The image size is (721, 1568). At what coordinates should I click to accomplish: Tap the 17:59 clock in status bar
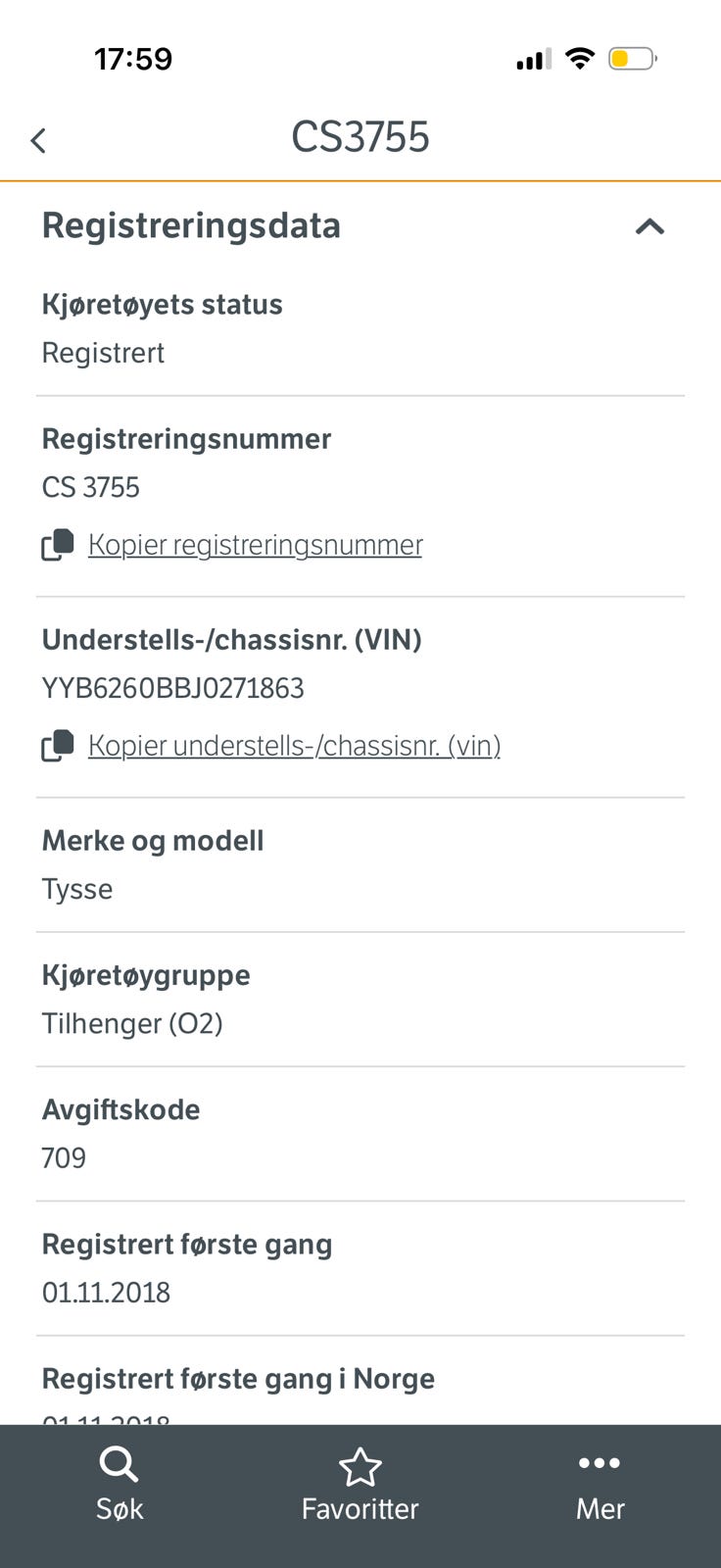click(x=133, y=59)
